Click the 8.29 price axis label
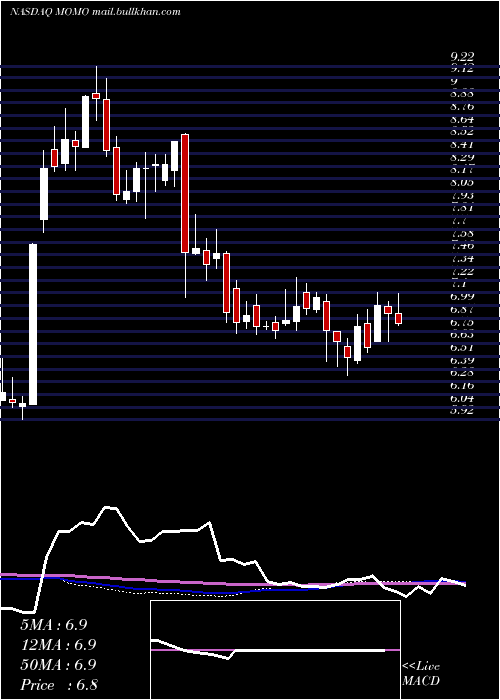This screenshot has height=700, width=500. click(x=462, y=157)
